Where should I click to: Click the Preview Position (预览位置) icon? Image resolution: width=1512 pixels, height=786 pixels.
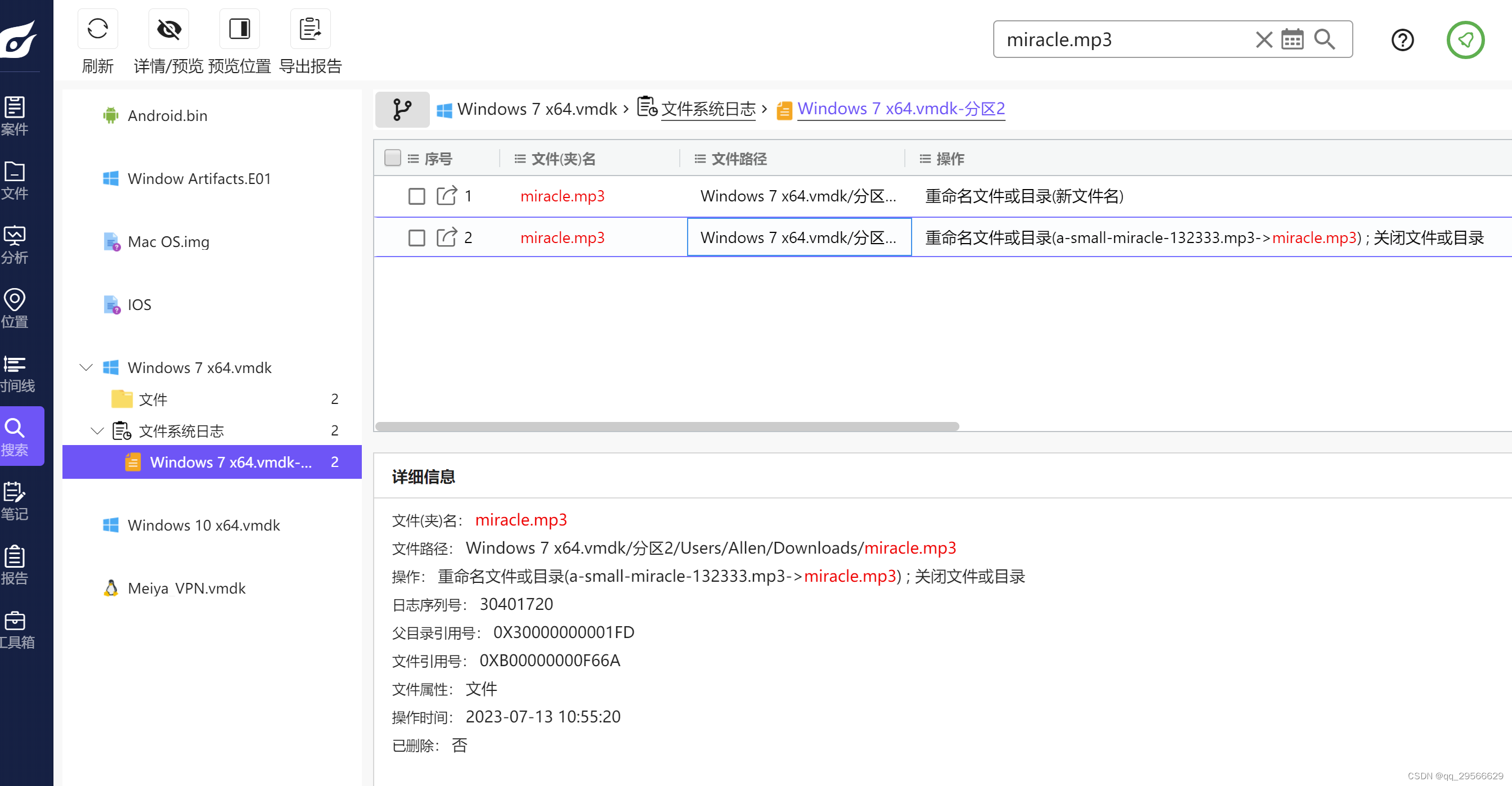point(240,29)
